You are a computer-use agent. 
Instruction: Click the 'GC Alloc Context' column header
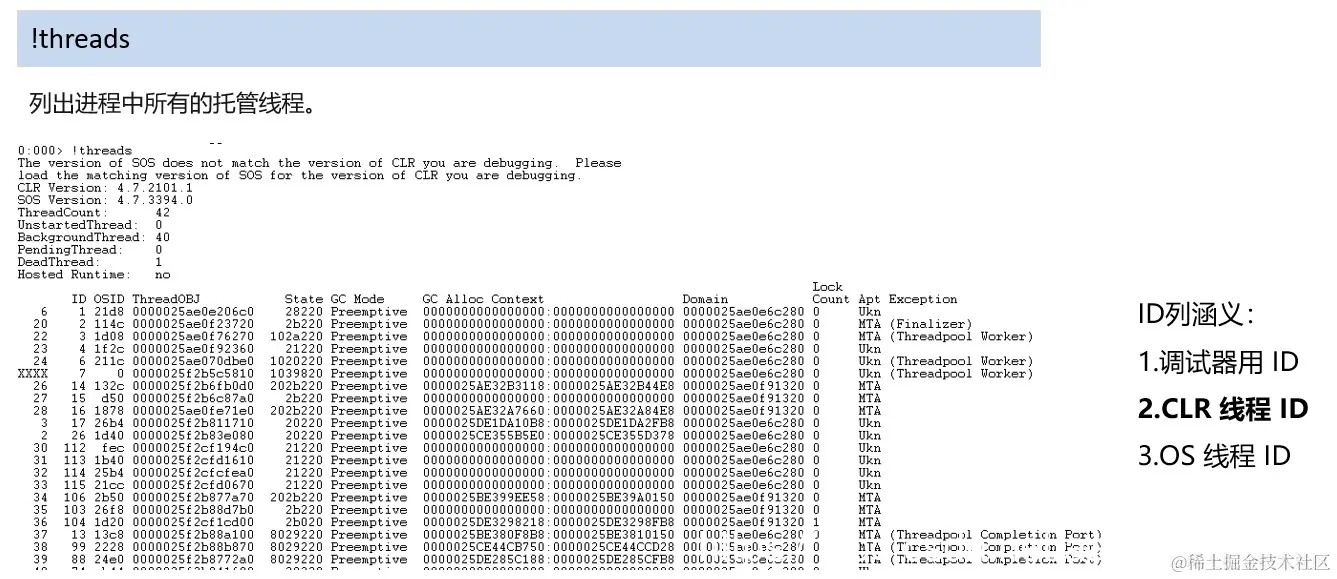(483, 299)
